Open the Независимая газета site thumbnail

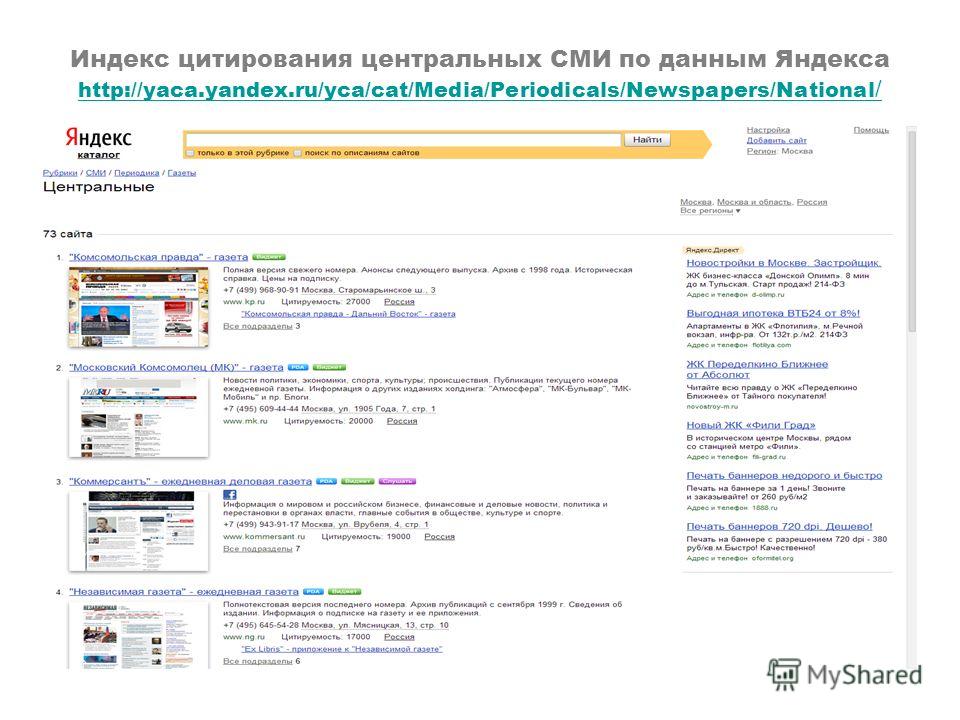click(x=138, y=635)
